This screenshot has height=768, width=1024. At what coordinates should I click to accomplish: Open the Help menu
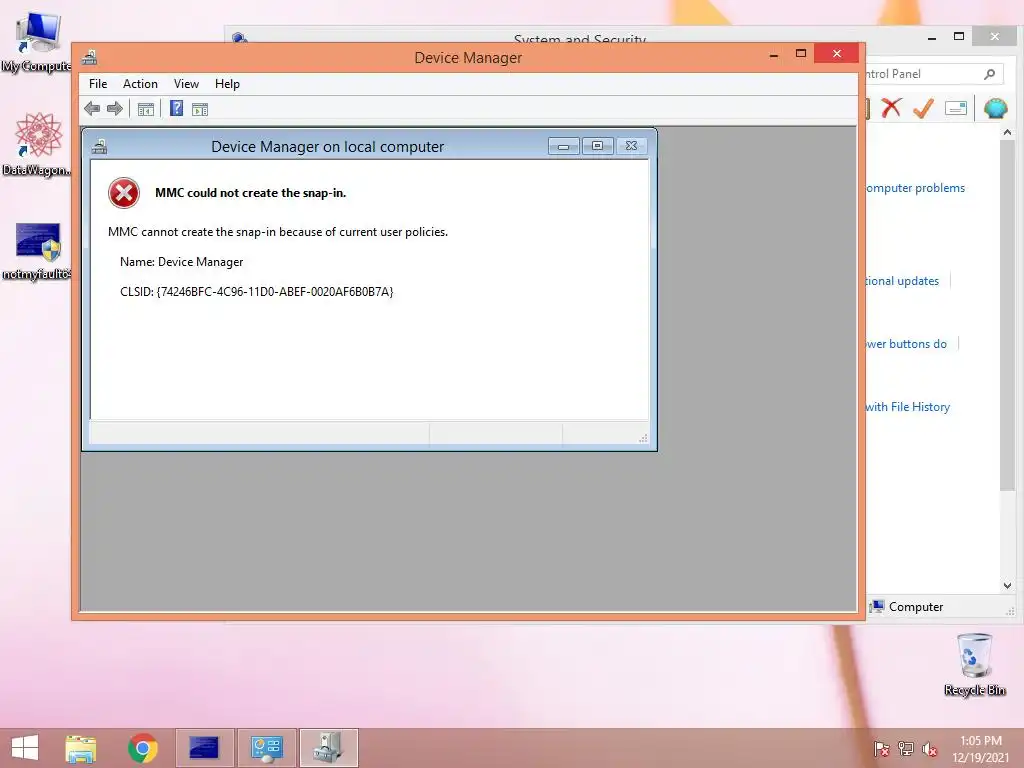227,84
